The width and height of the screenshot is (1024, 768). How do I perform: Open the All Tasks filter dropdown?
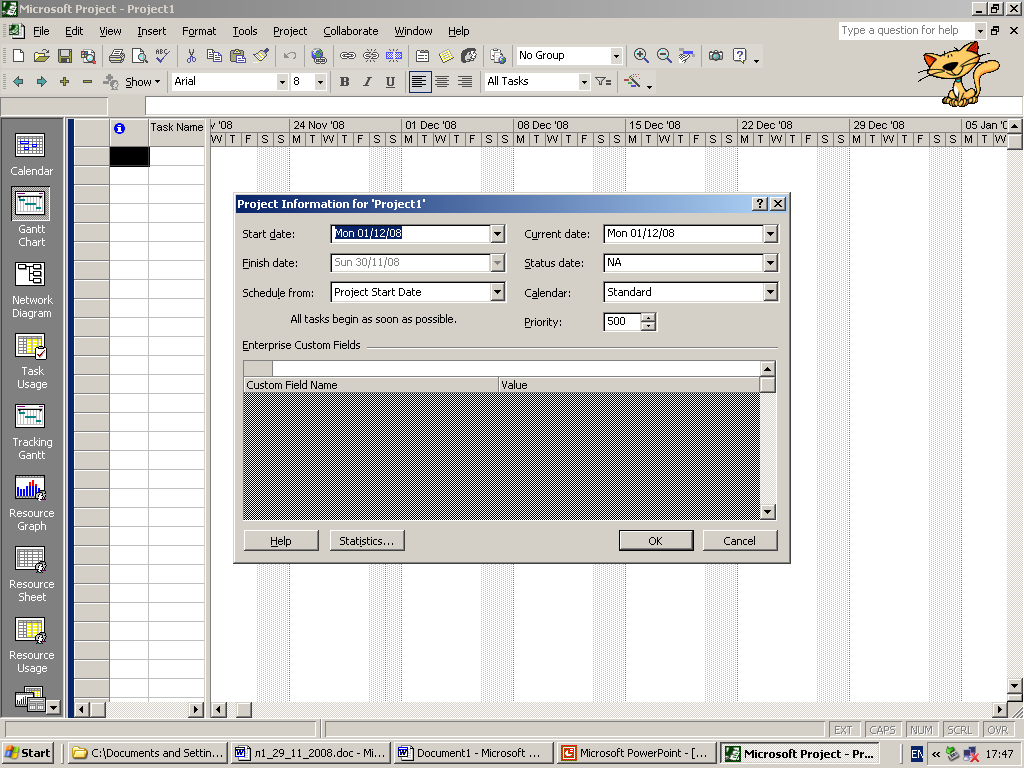point(584,82)
